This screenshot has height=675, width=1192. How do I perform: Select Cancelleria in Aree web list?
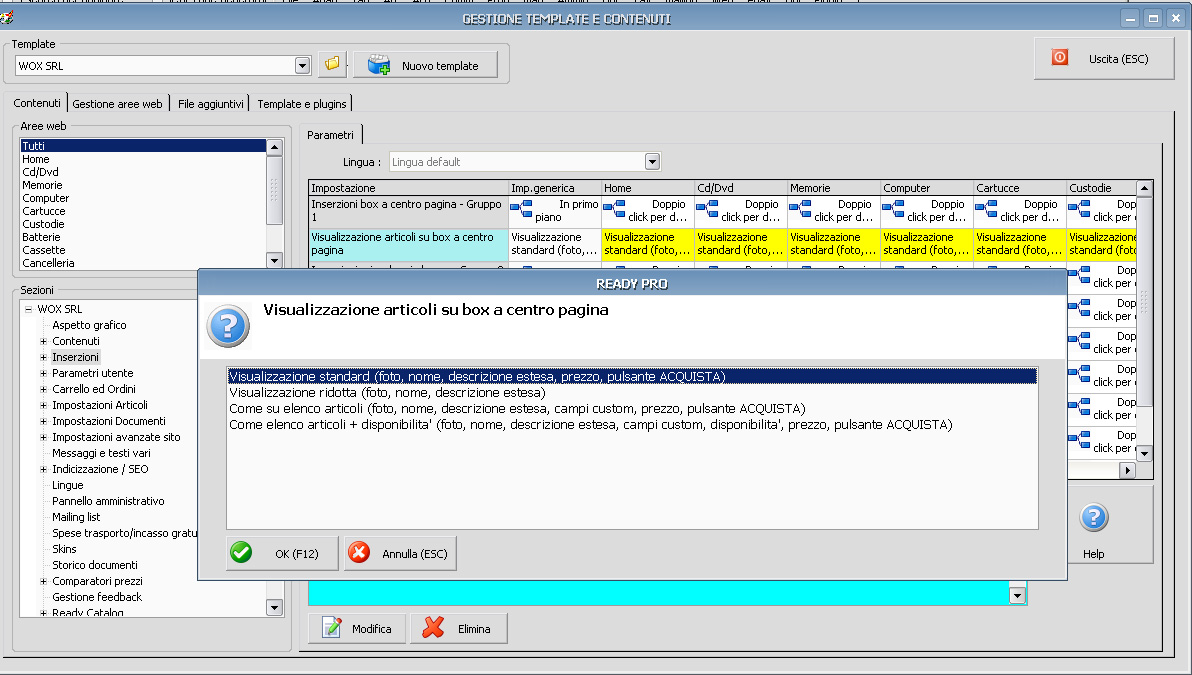tap(143, 262)
